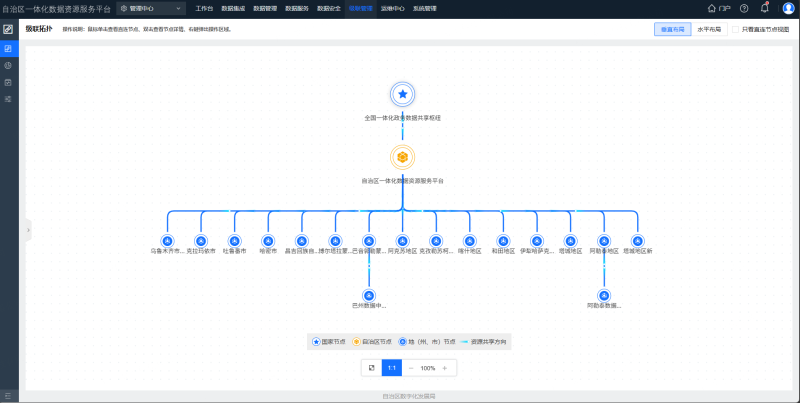Open the user avatar icon

click(788, 9)
